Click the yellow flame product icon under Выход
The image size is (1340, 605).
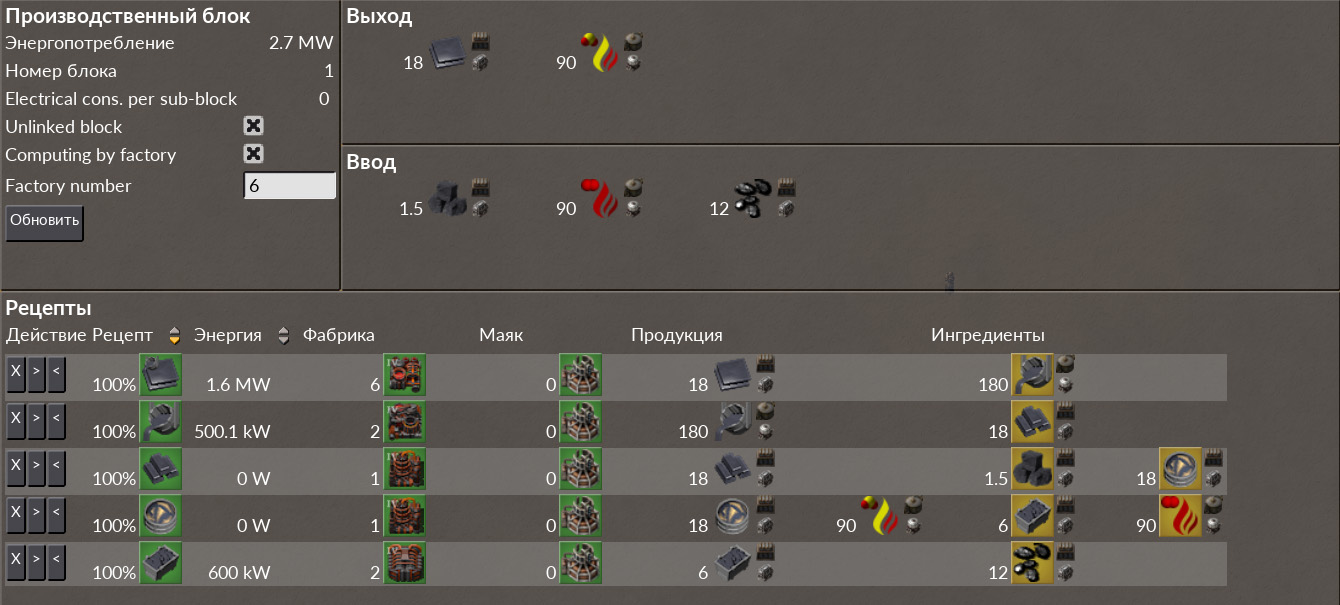click(x=603, y=55)
